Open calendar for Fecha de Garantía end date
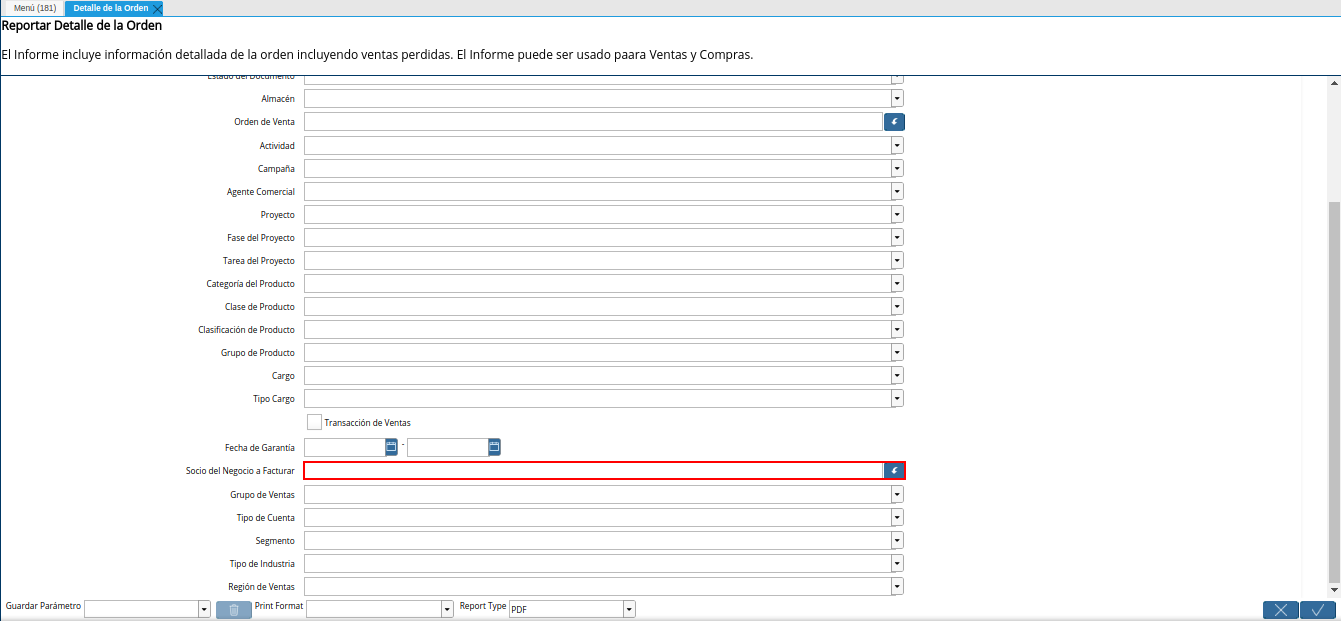Screen dimensions: 1341x621 click(x=494, y=447)
